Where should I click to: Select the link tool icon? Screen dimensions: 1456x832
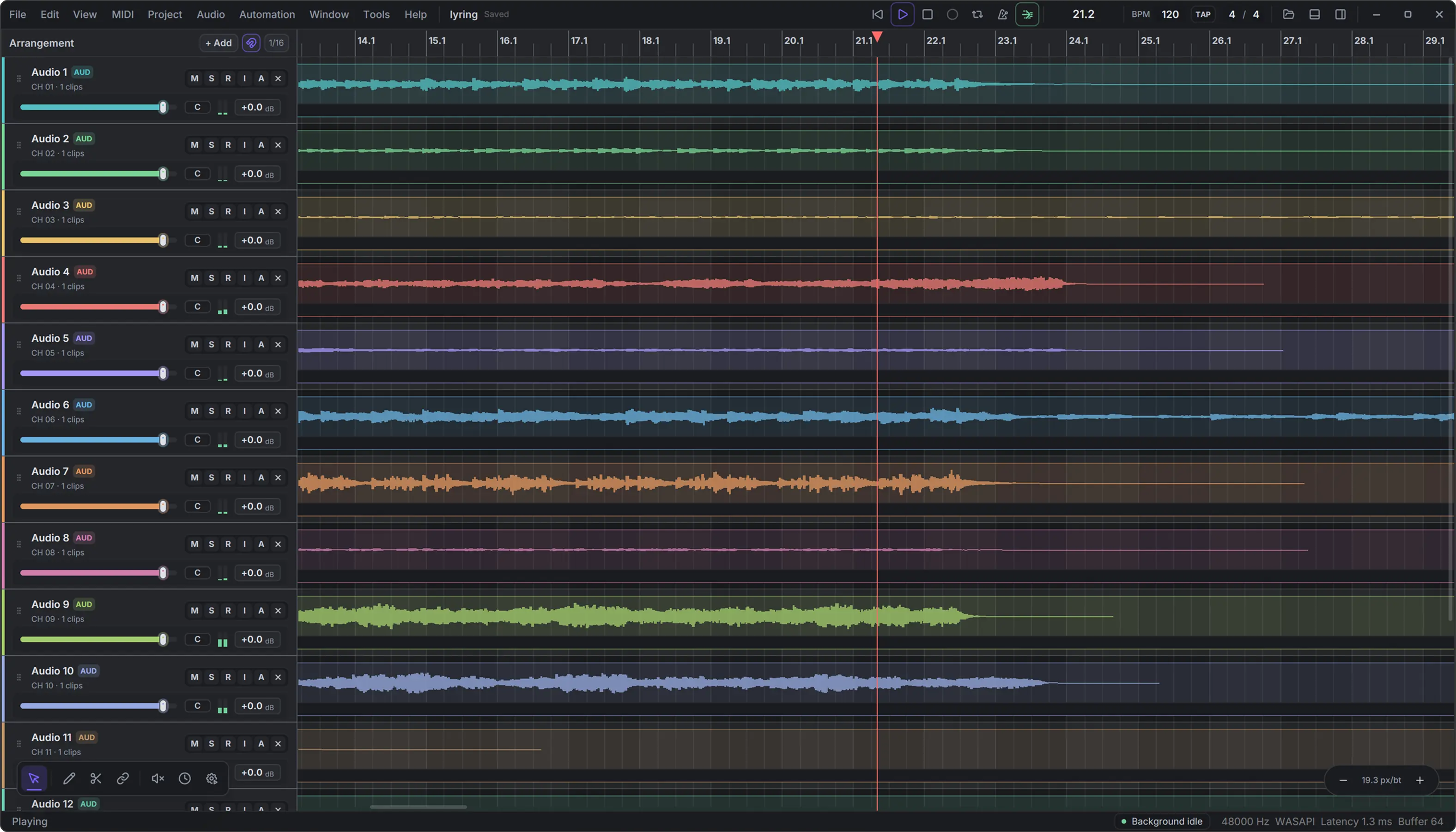[x=123, y=778]
